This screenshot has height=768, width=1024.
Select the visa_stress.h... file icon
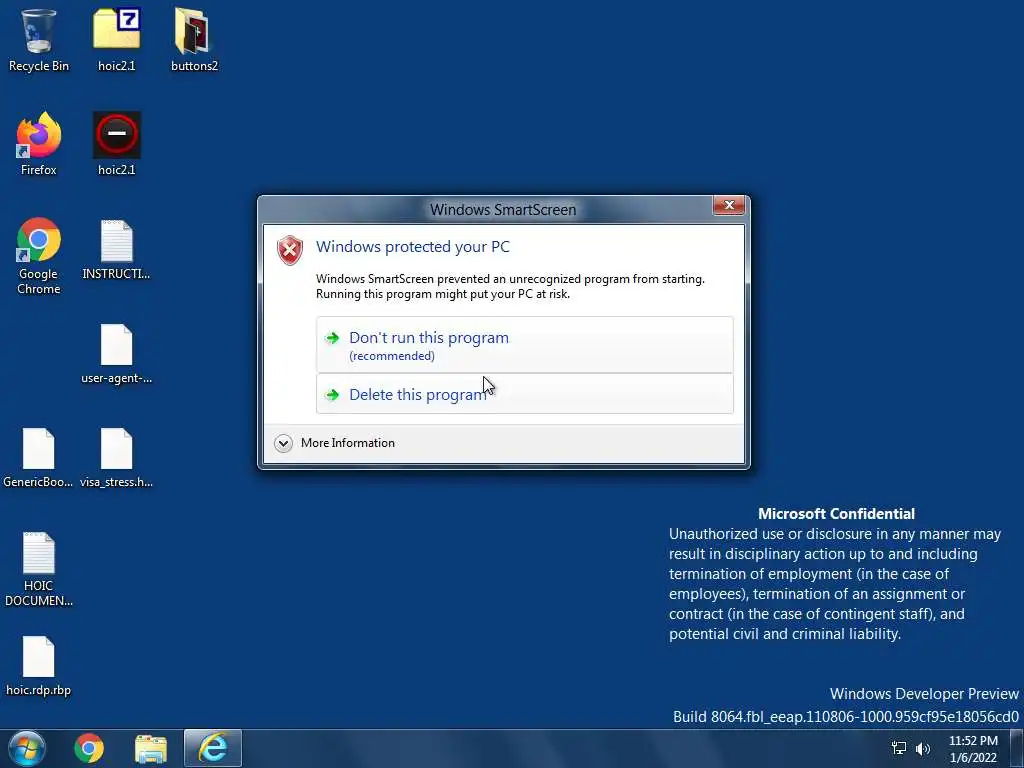pyautogui.click(x=116, y=458)
